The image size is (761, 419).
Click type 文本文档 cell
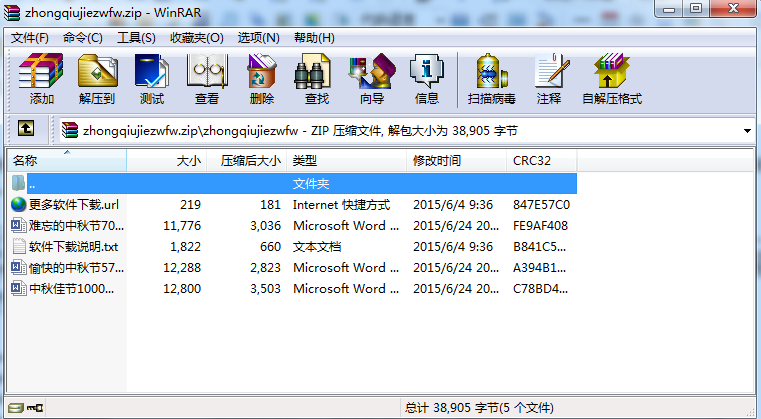[x=317, y=246]
